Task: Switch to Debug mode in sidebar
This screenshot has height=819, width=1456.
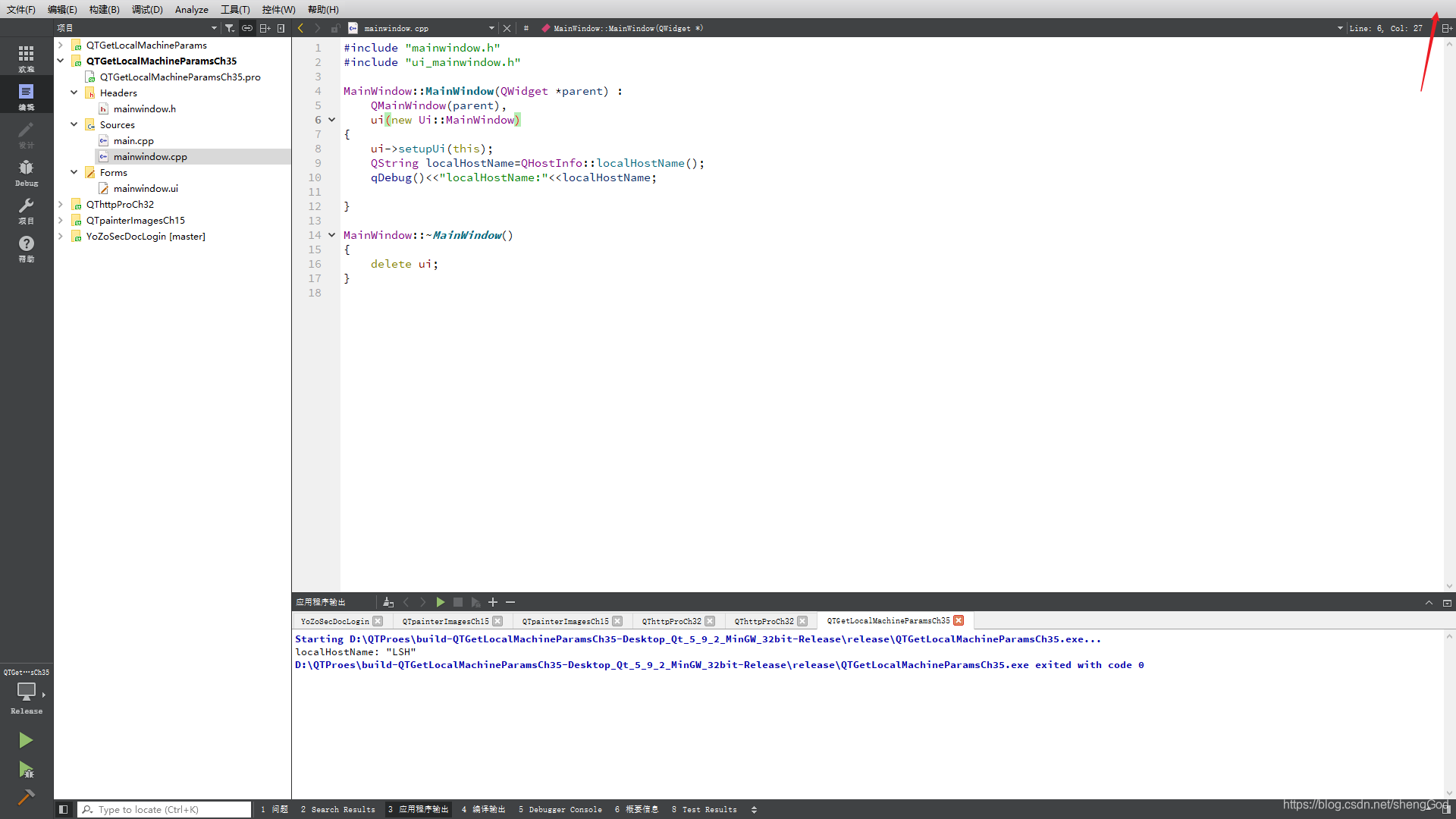Action: pyautogui.click(x=26, y=172)
